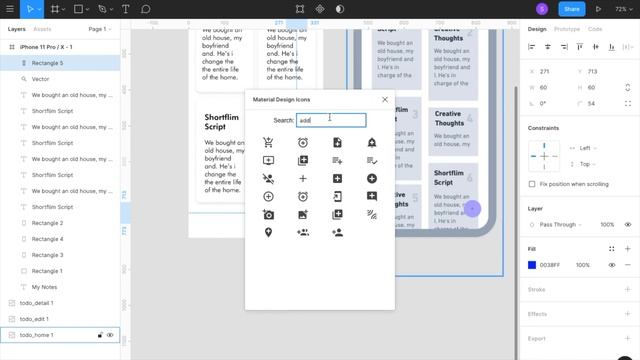Choose the add to home screen phone icon
The width and height of the screenshot is (640, 360).
pos(337,196)
